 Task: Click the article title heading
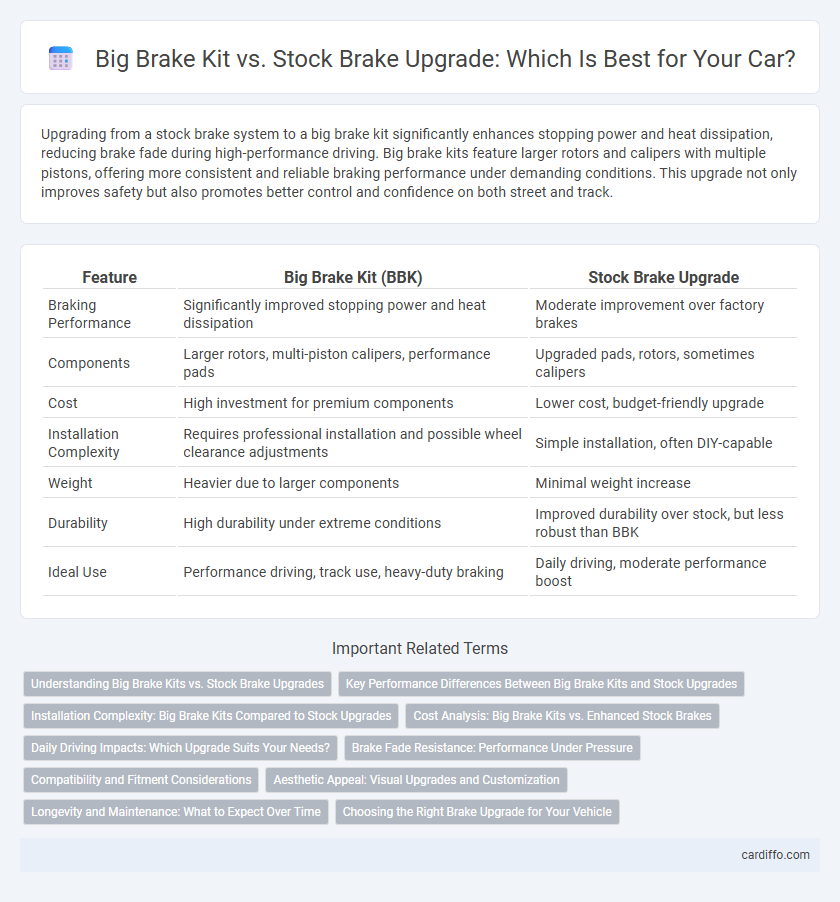click(x=445, y=59)
